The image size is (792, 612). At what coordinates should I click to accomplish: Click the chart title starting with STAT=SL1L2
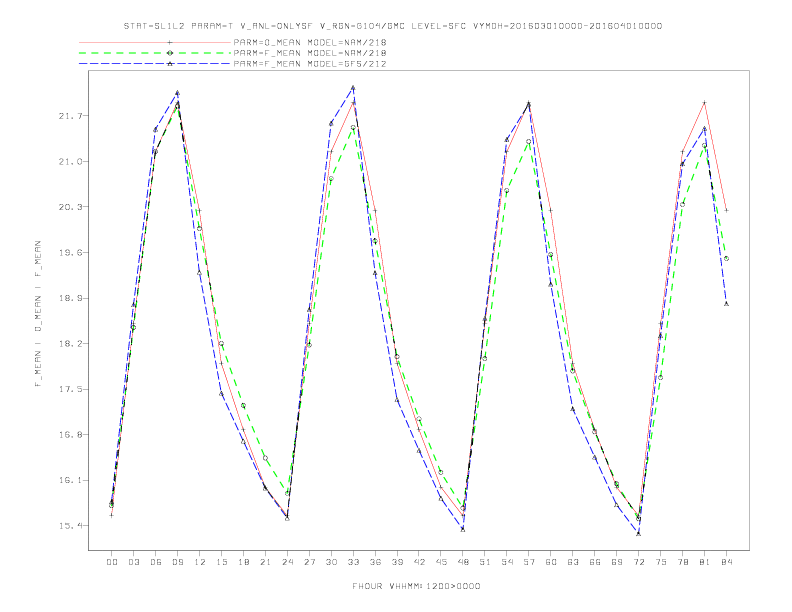(392, 26)
